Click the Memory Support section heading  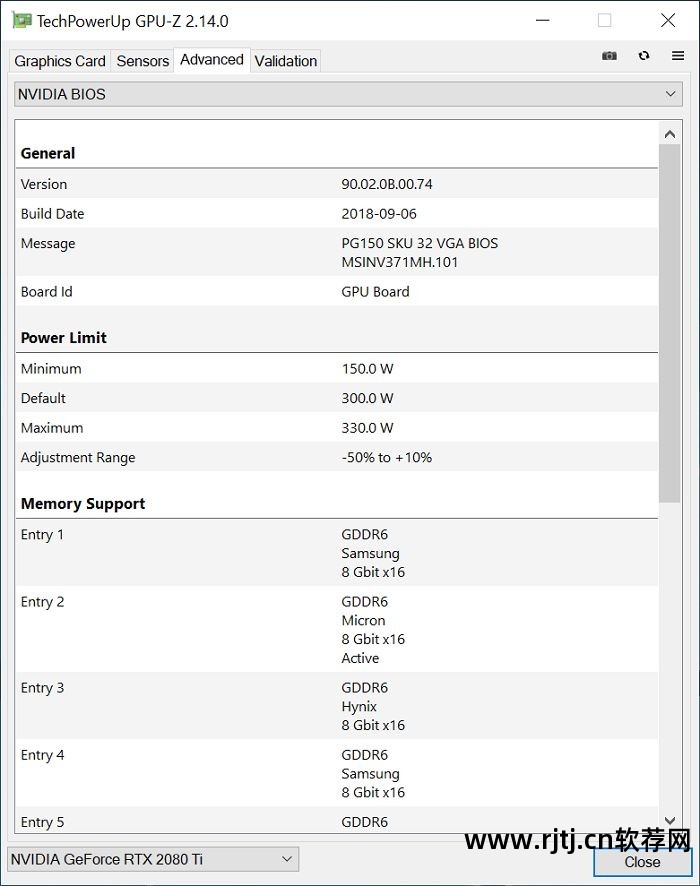[83, 503]
